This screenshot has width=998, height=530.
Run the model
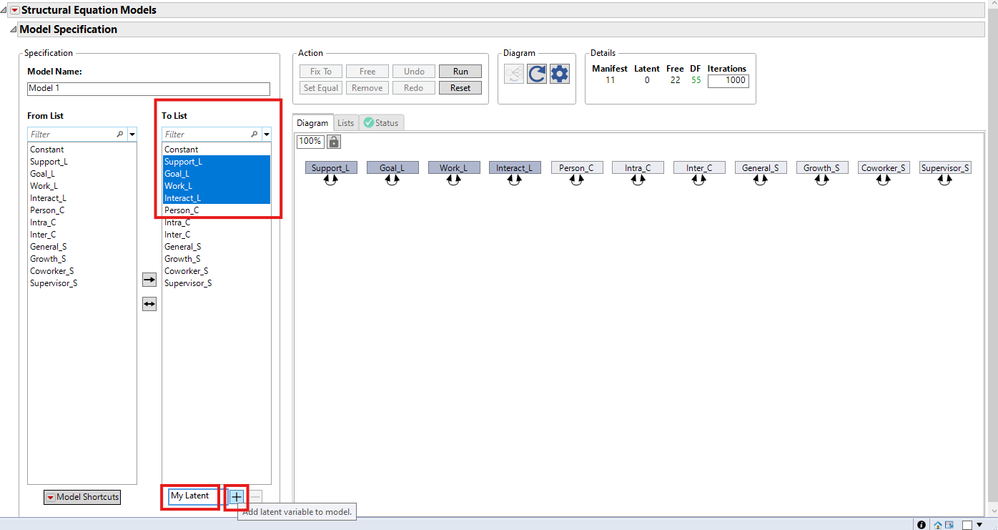coord(460,71)
